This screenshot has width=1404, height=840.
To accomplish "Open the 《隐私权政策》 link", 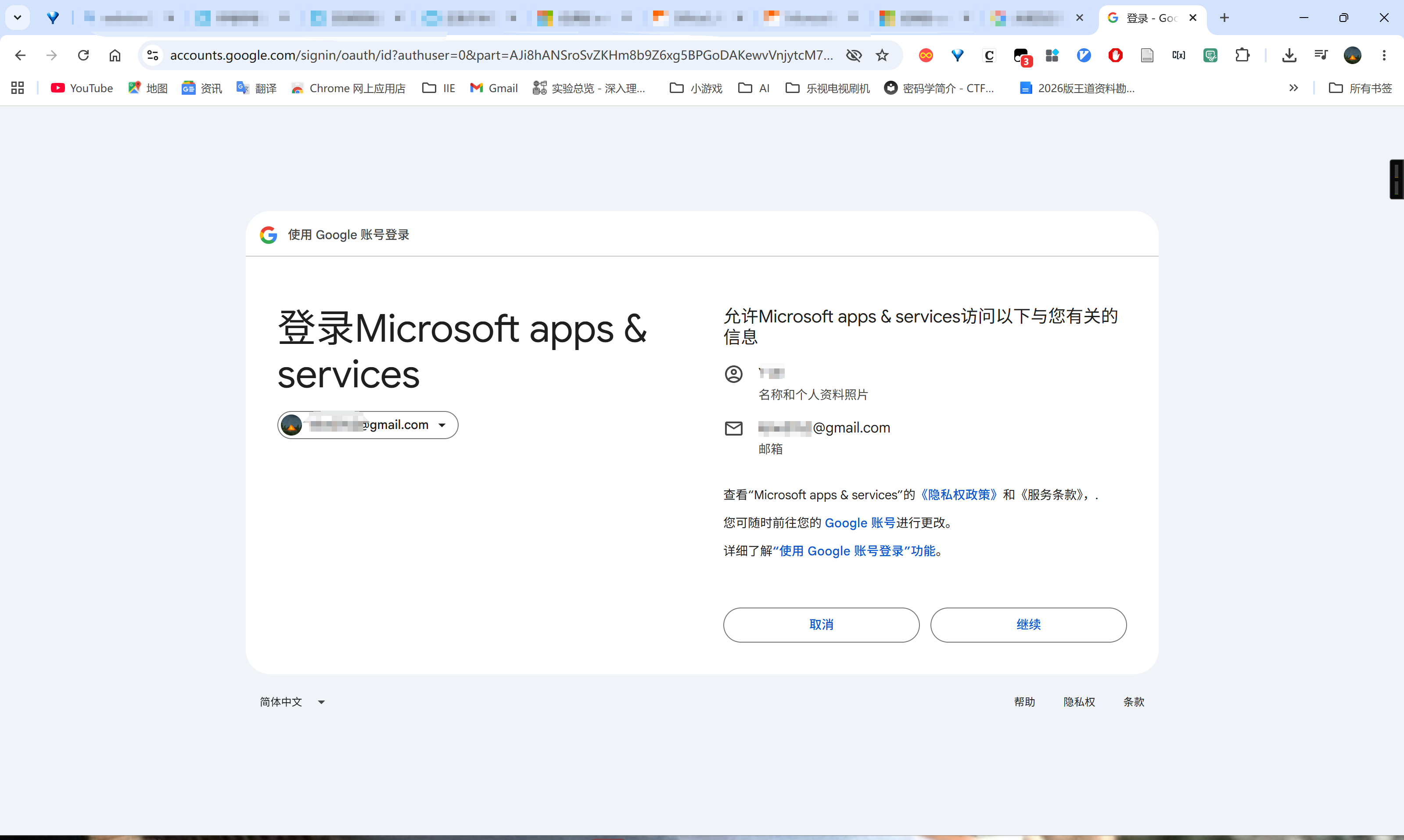I will 958,494.
